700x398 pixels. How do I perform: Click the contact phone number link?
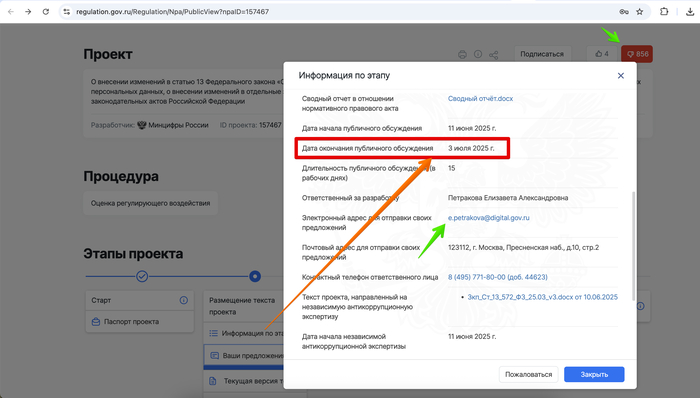click(x=498, y=277)
